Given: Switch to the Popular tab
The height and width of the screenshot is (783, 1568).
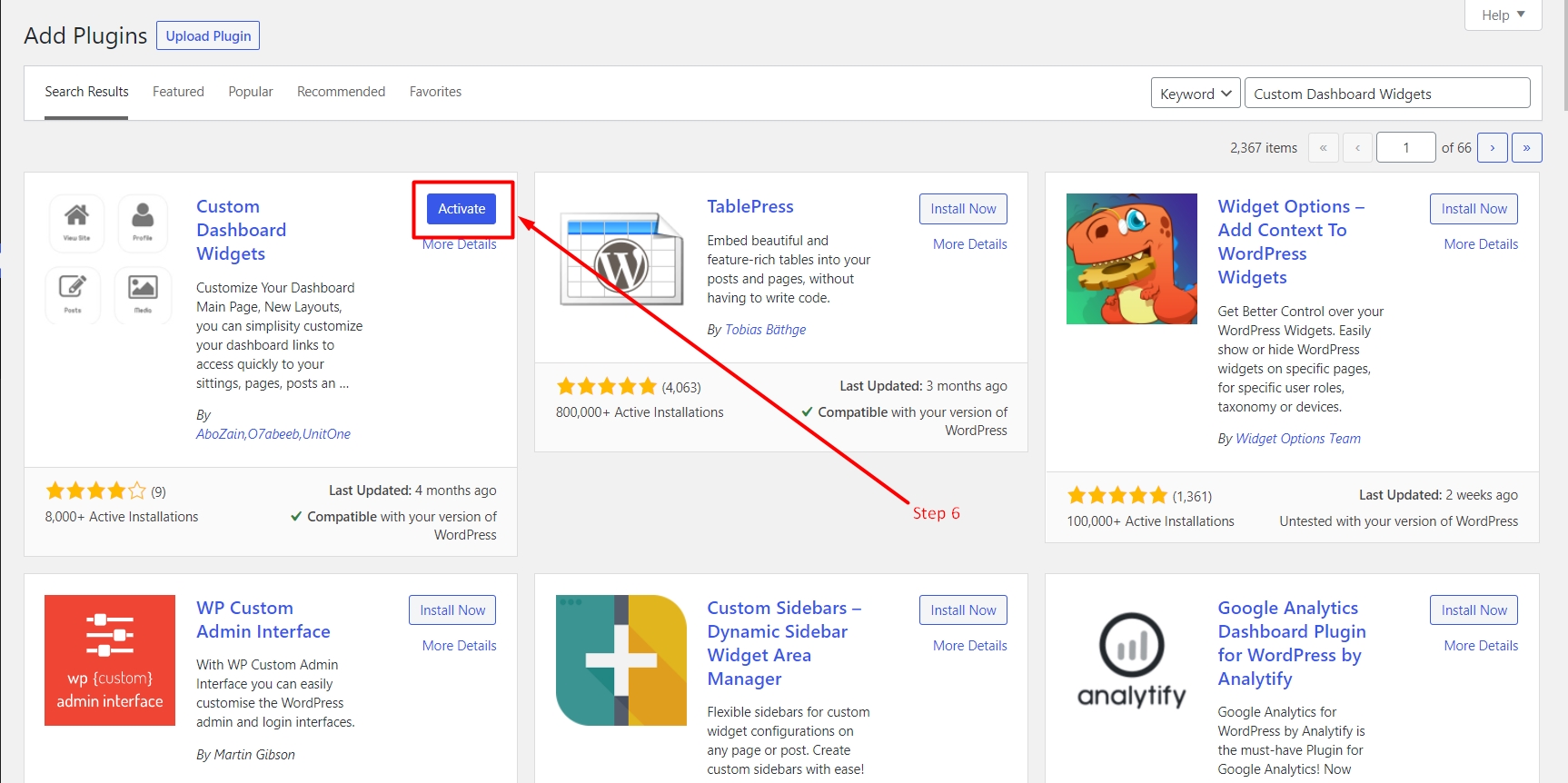Looking at the screenshot, I should point(251,92).
